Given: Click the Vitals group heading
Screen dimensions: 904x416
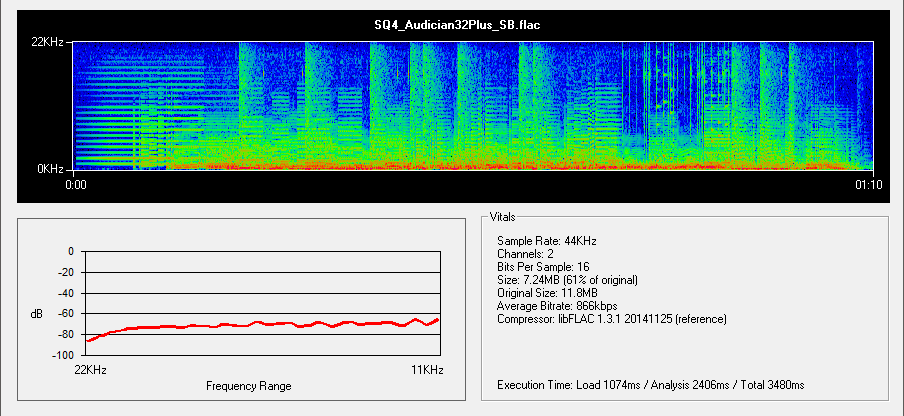Looking at the screenshot, I should click(x=503, y=216).
